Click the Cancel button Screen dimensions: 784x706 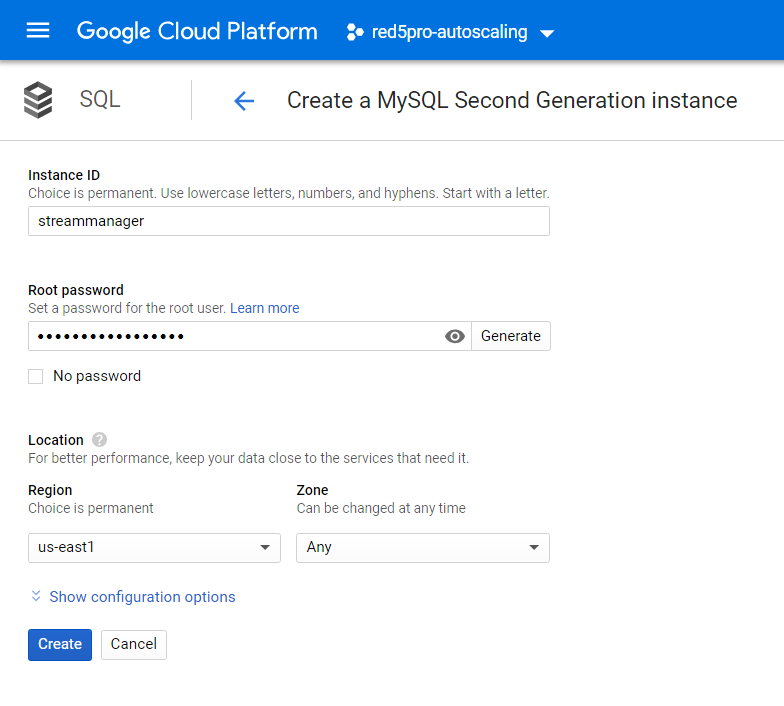coord(134,644)
